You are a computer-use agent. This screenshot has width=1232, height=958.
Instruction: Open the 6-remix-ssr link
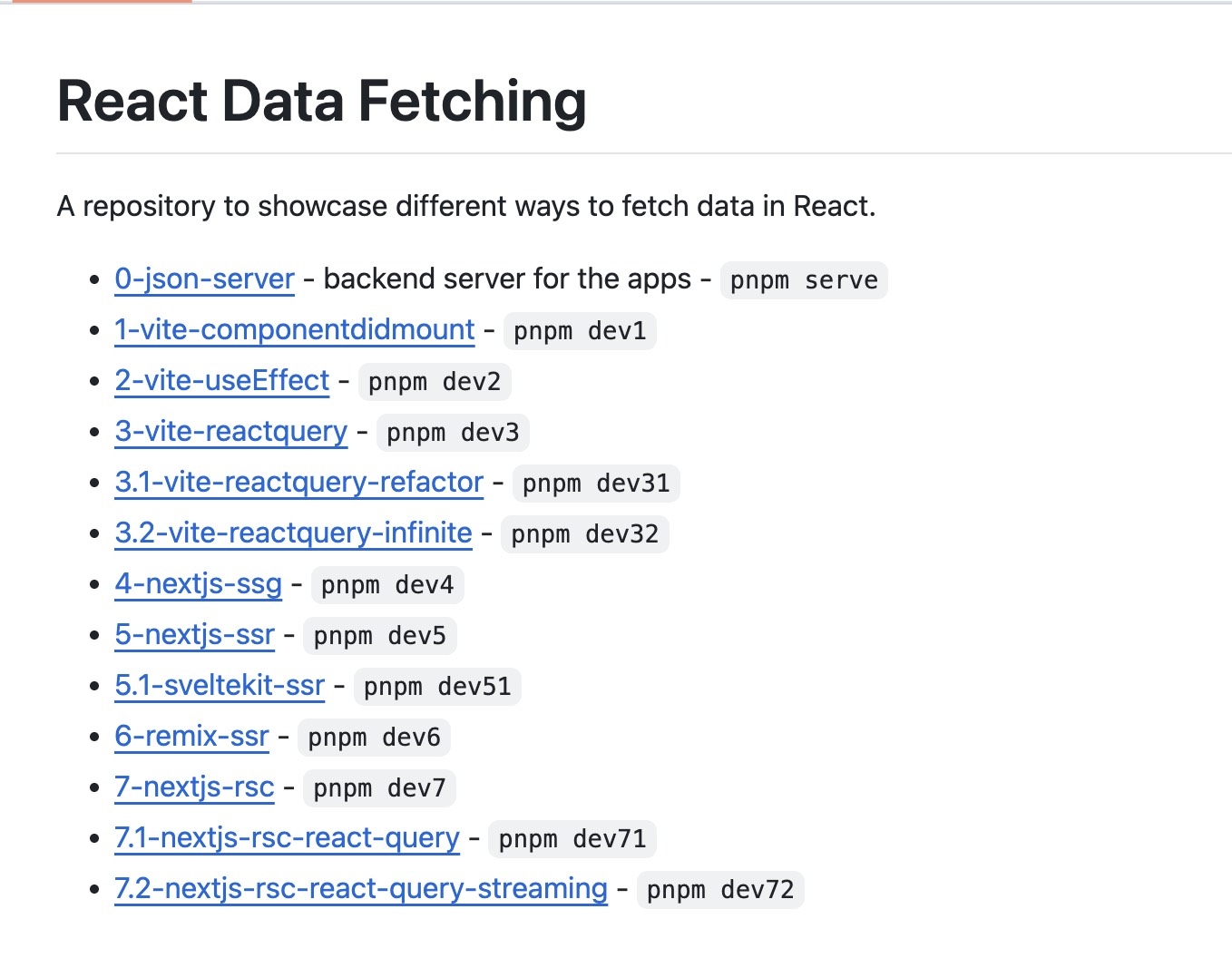coord(191,737)
